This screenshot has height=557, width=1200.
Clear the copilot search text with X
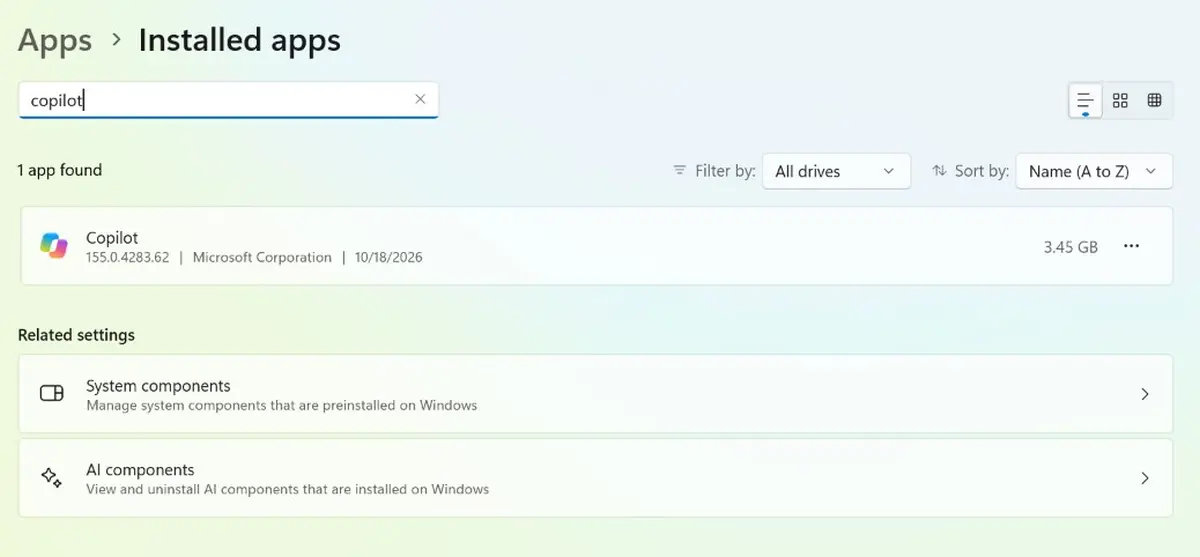(x=420, y=99)
